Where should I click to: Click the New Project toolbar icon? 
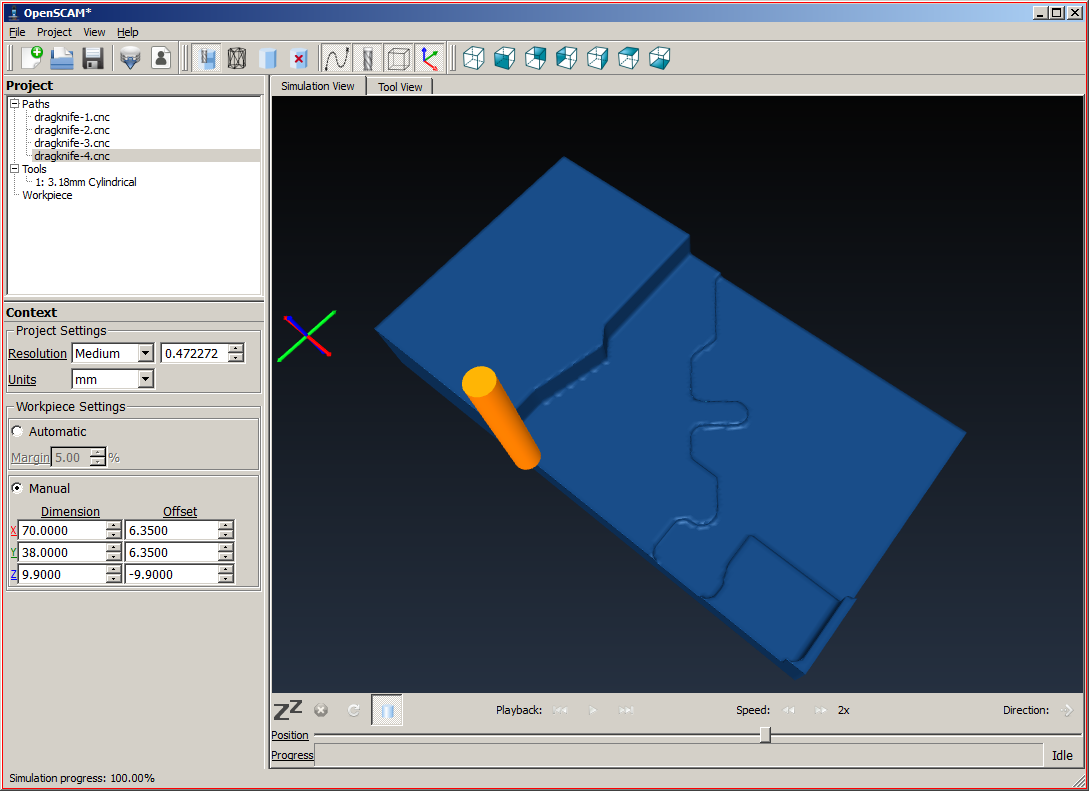pyautogui.click(x=31, y=58)
